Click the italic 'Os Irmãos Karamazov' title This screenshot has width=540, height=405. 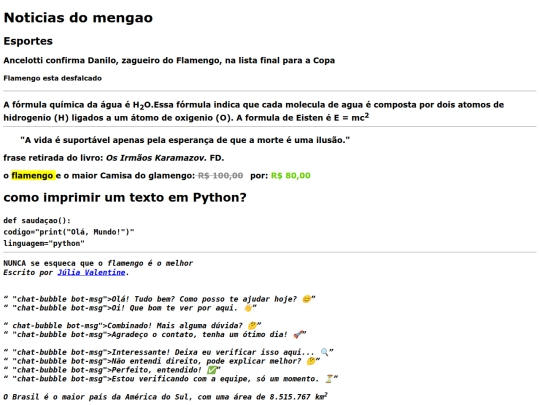click(156, 158)
